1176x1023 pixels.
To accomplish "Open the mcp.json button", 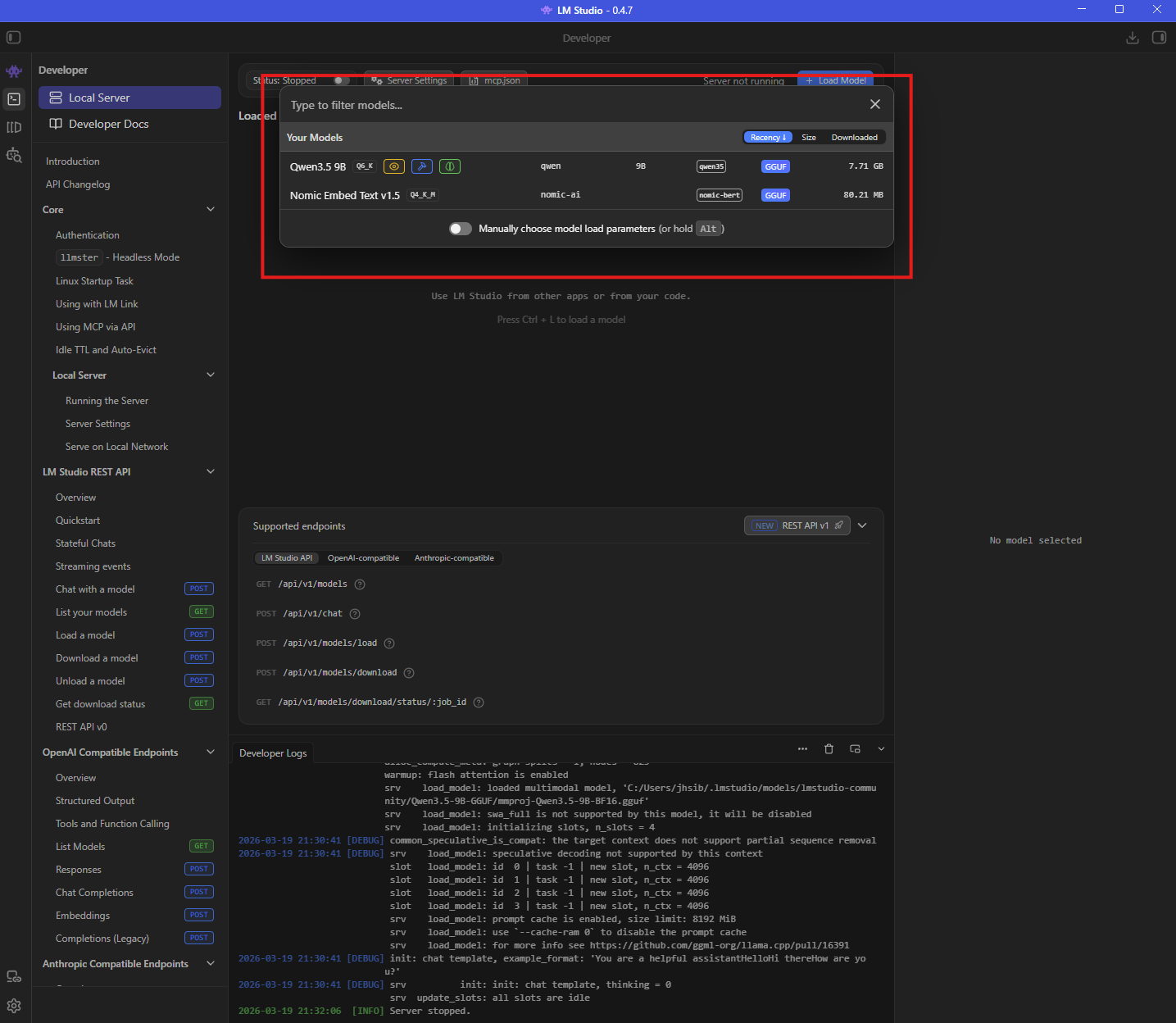I will pyautogui.click(x=494, y=80).
